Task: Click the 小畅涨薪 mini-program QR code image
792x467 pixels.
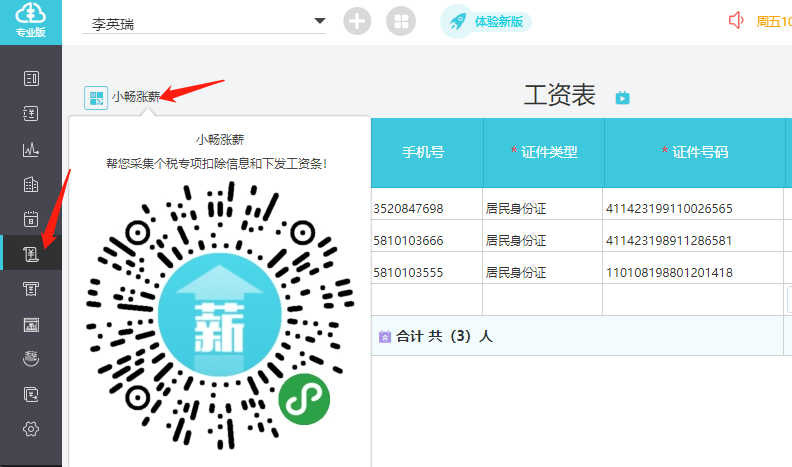Action: pyautogui.click(x=220, y=316)
